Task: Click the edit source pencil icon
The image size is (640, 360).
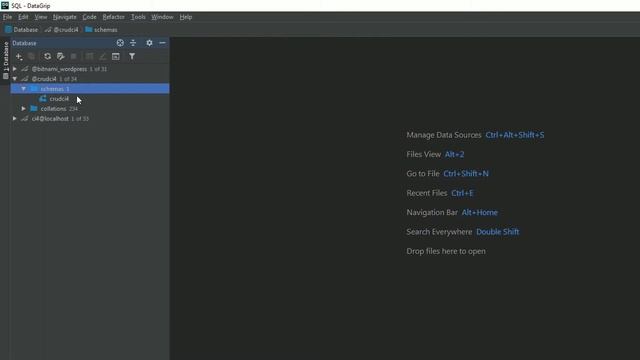Action: point(102,56)
